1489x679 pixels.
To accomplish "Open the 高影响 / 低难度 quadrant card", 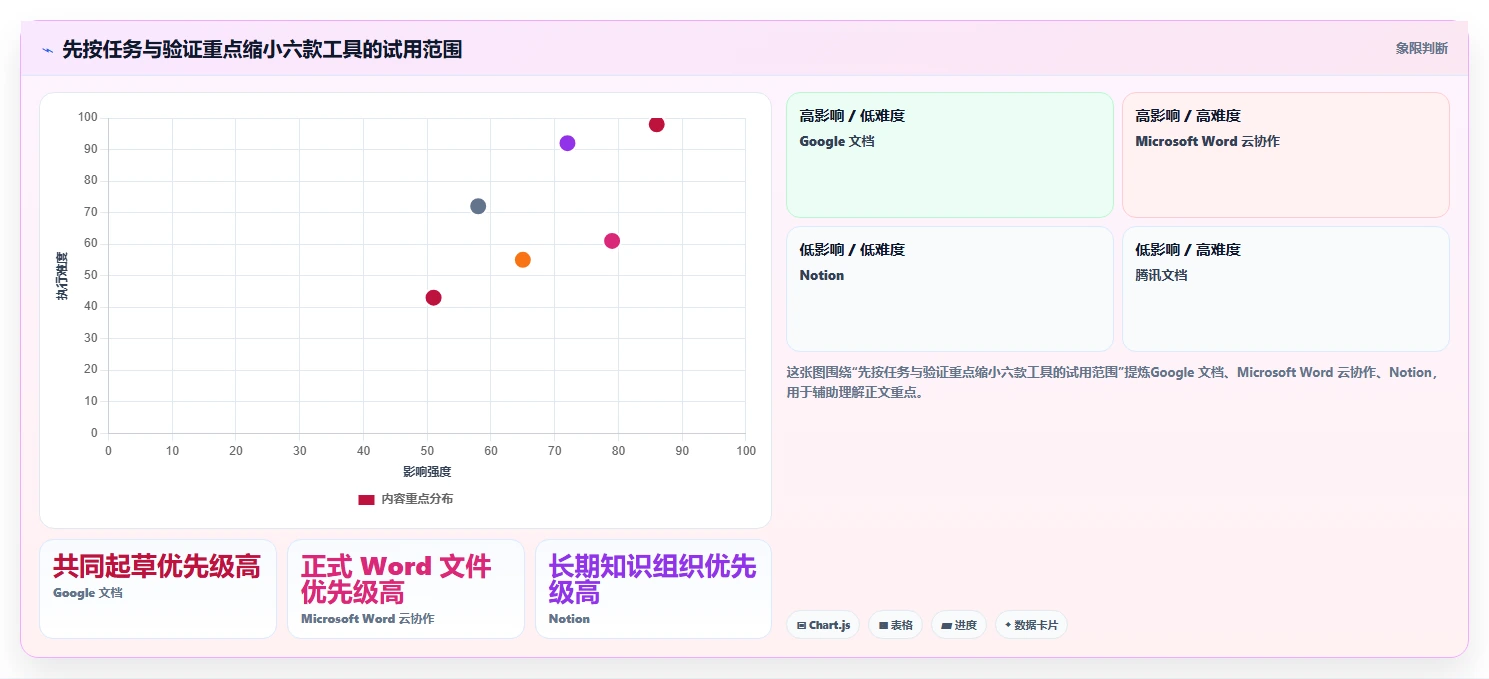I will [950, 155].
